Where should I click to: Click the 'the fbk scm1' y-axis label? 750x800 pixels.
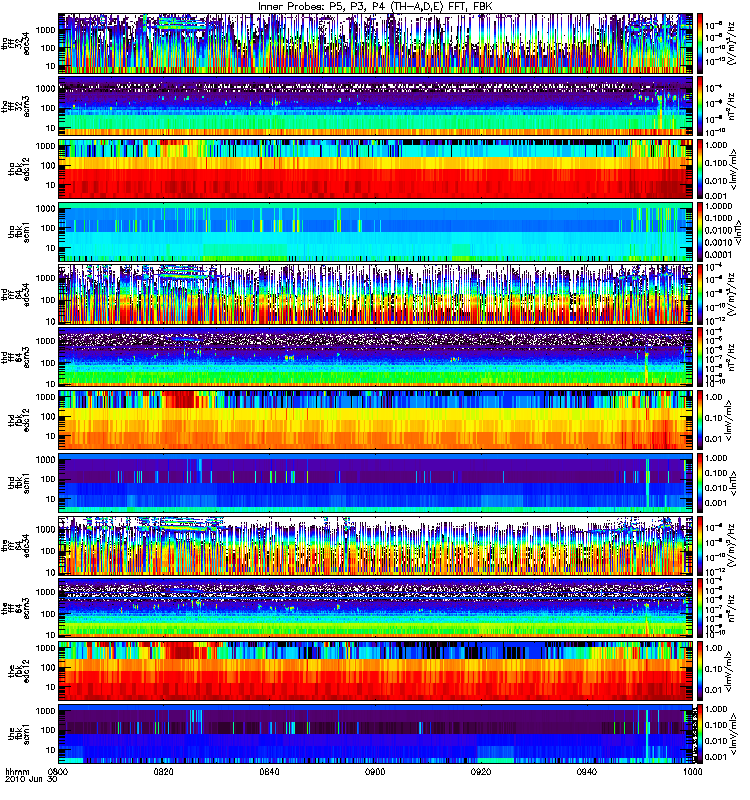point(19,734)
